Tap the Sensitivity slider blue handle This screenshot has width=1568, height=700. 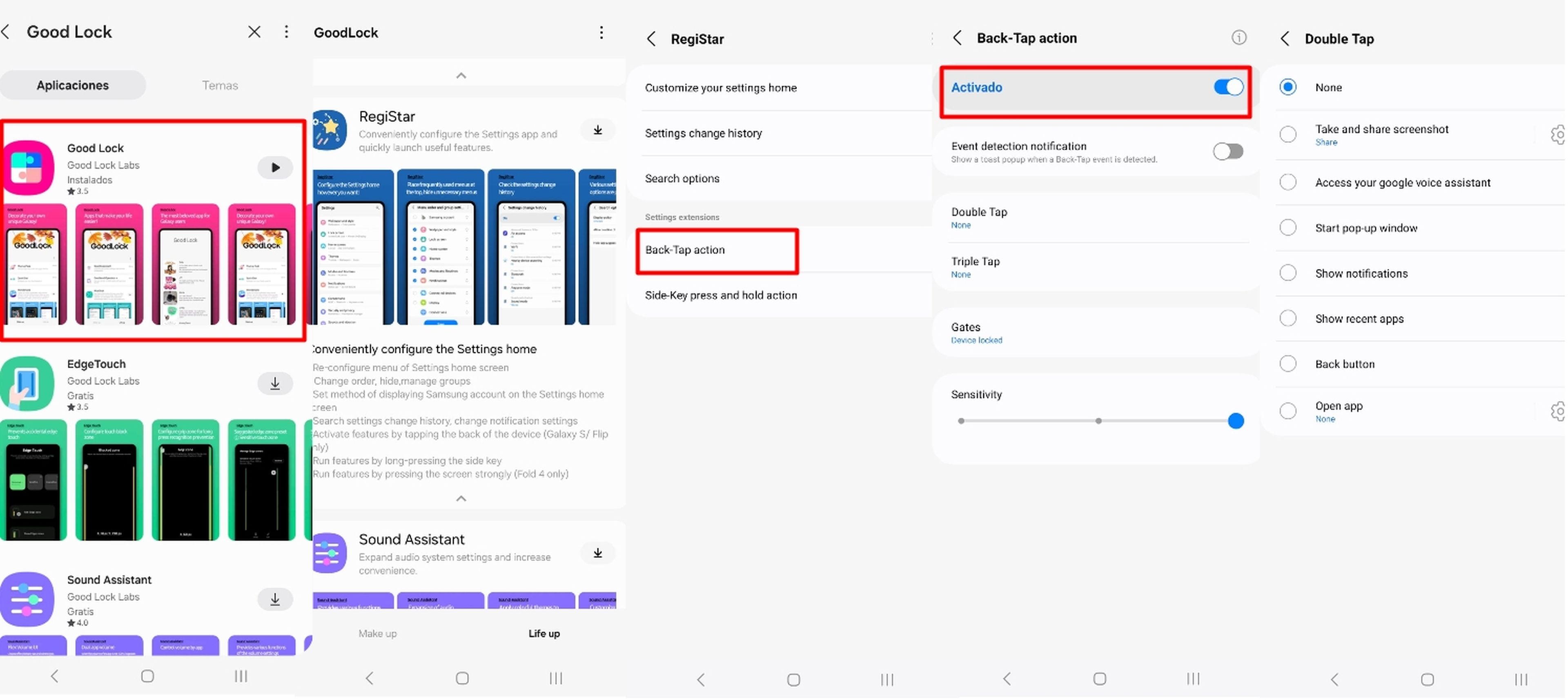[1236, 420]
